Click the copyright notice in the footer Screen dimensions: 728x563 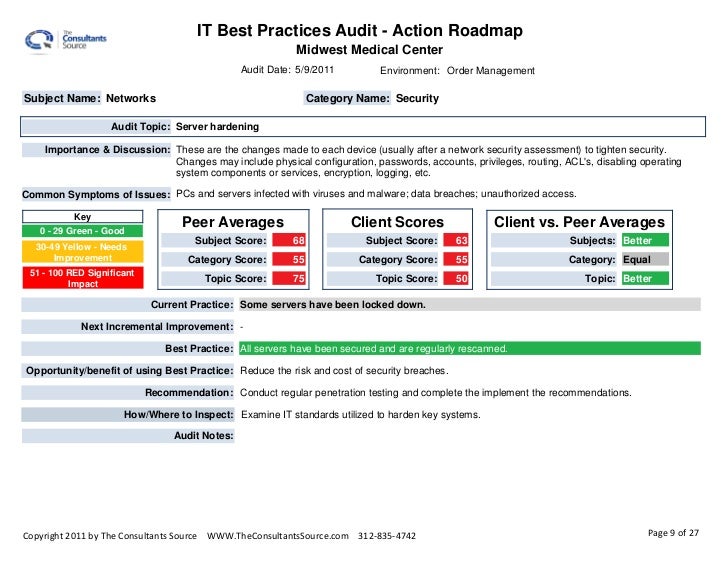110,536
